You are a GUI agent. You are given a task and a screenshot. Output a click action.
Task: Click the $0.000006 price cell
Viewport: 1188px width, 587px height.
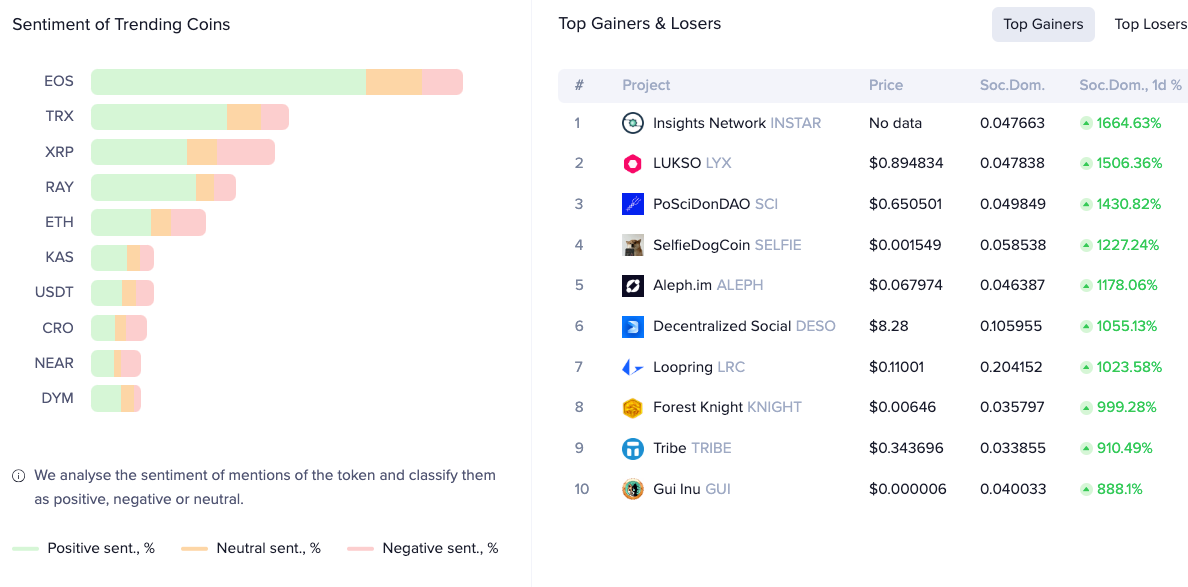pos(908,489)
